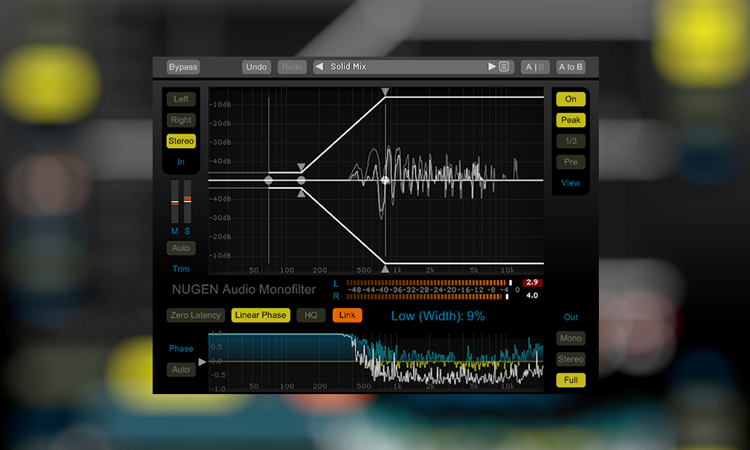
Task: Enable HQ processing mode
Action: click(313, 315)
